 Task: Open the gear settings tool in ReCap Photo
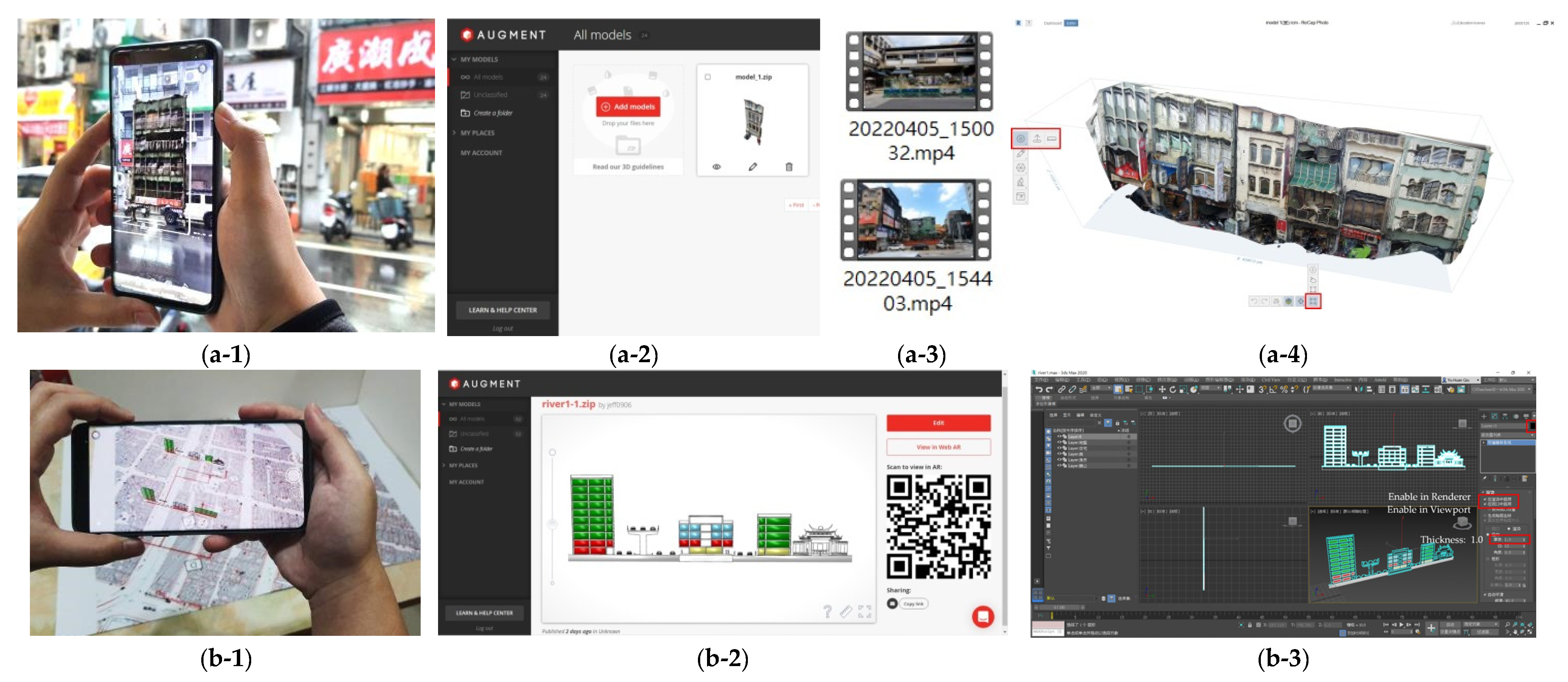1021,139
